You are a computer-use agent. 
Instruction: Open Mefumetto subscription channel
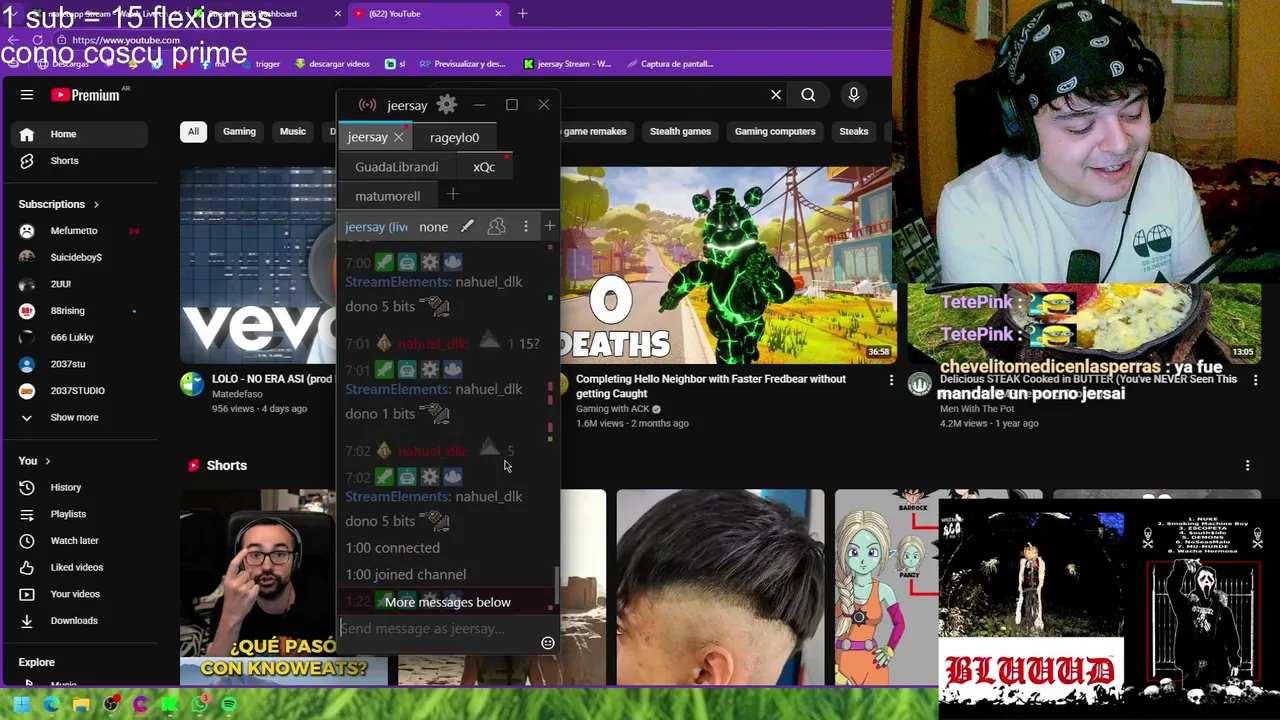pos(80,231)
